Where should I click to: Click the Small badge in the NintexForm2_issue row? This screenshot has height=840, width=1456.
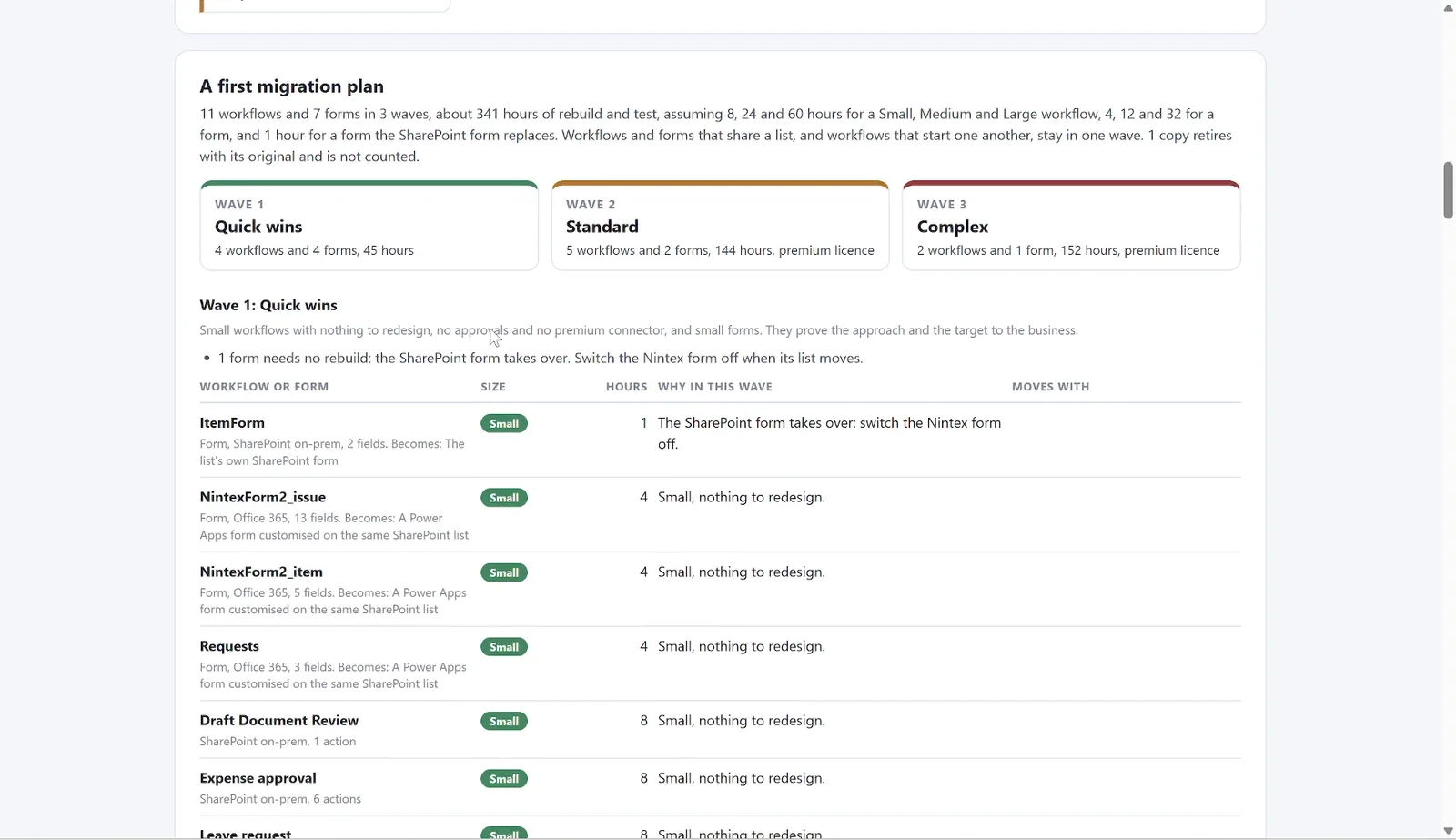tap(504, 498)
